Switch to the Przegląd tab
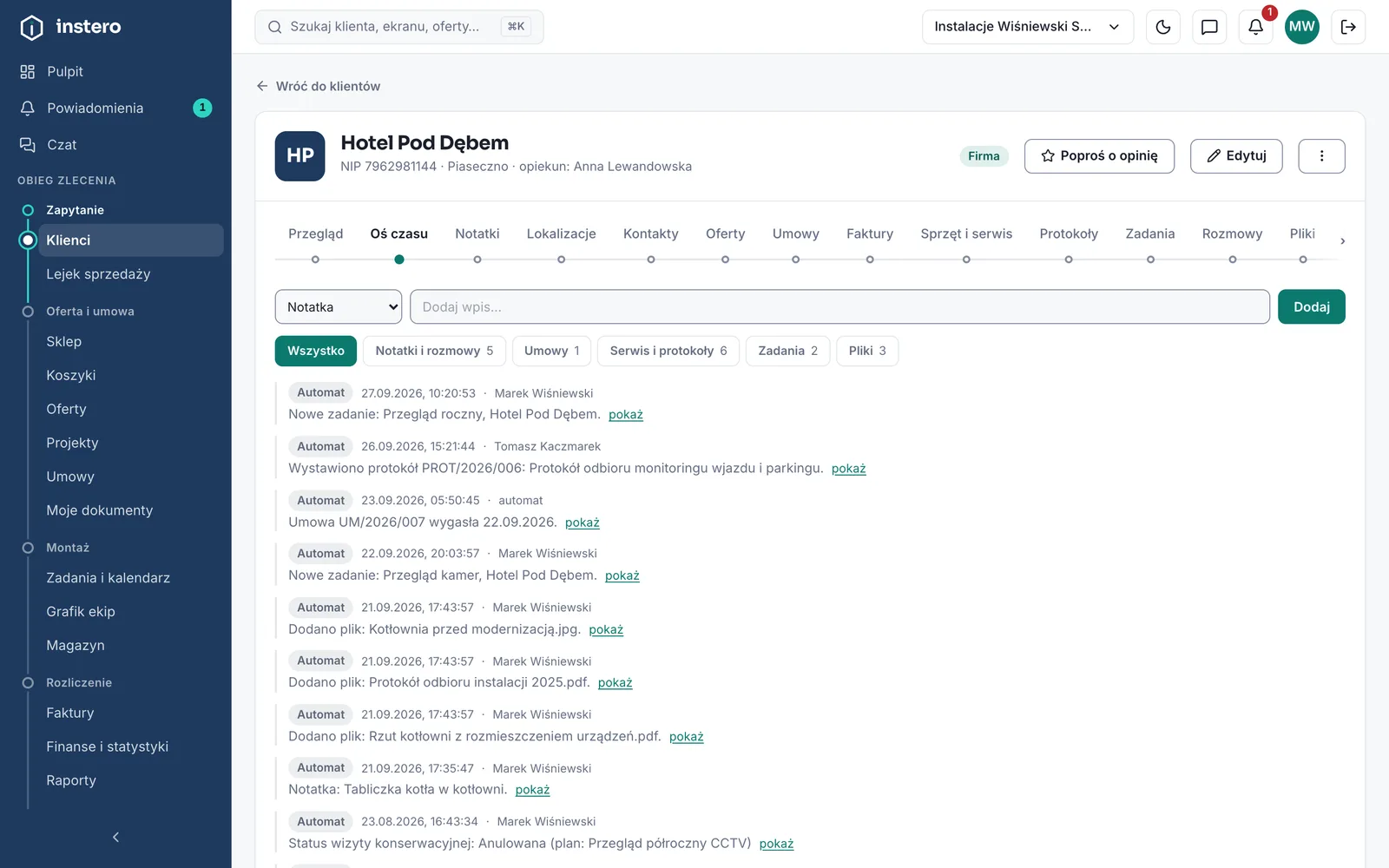This screenshot has height=868, width=1389. pos(315,233)
